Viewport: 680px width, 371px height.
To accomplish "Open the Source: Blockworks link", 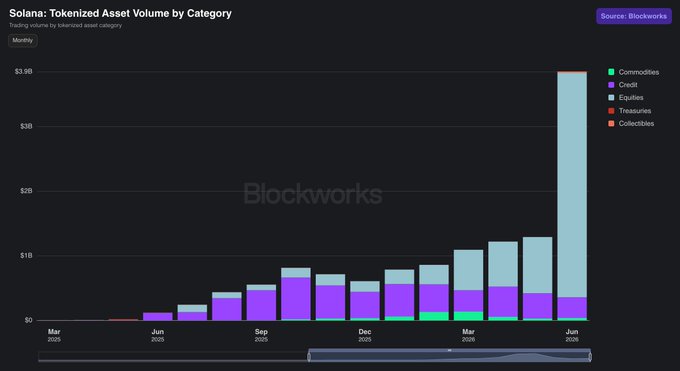I will point(634,16).
